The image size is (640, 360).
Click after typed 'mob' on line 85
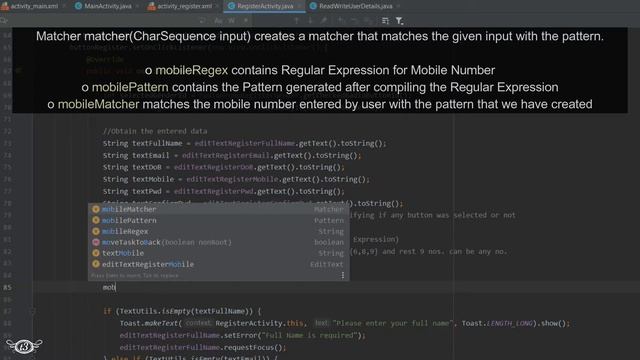(x=116, y=287)
